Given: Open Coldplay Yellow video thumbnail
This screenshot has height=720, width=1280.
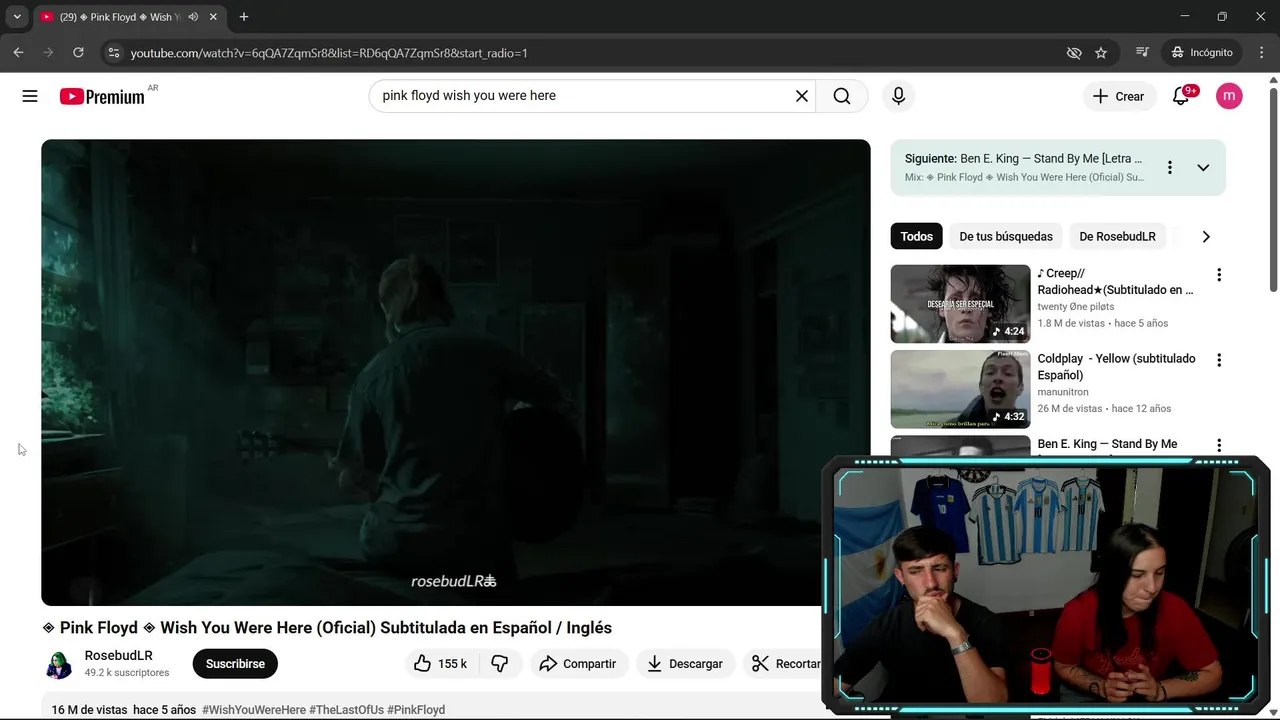Looking at the screenshot, I should 960,389.
